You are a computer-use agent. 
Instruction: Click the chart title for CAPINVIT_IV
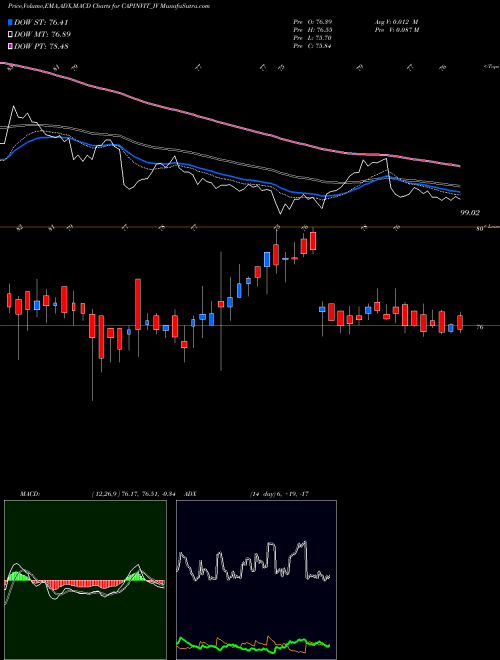tap(109, 6)
